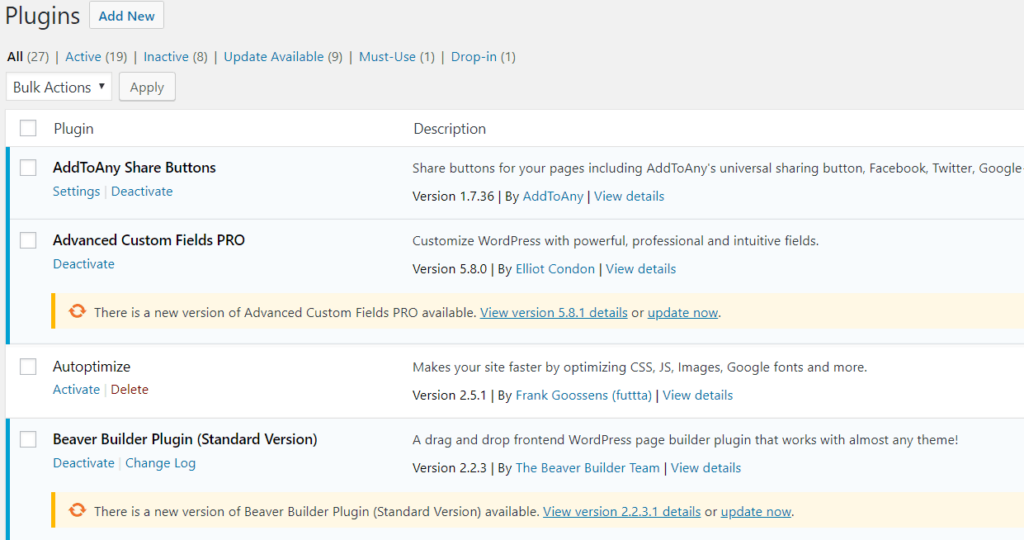Click the Version 2.2.3 text
Screen dimensions: 1024x540
449,468
